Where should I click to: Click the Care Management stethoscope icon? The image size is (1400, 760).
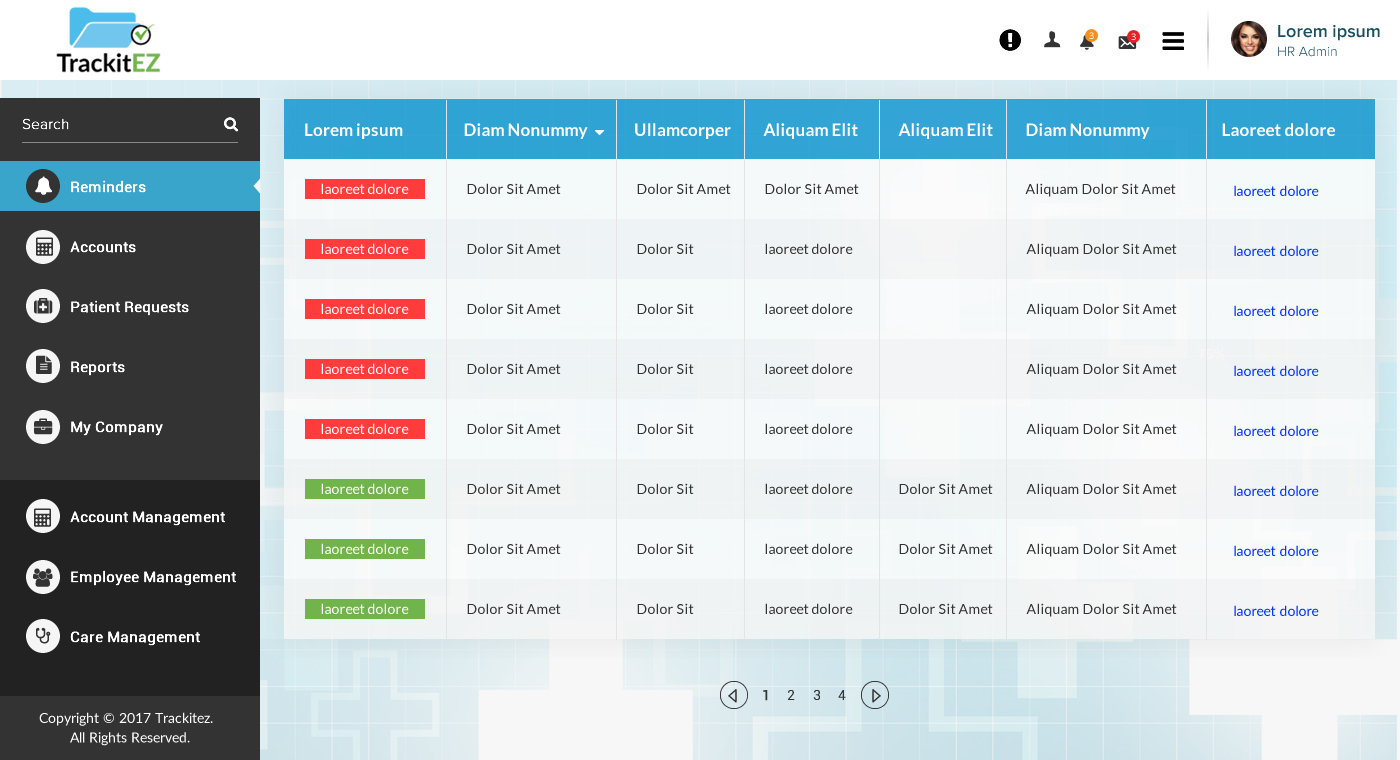(x=43, y=636)
